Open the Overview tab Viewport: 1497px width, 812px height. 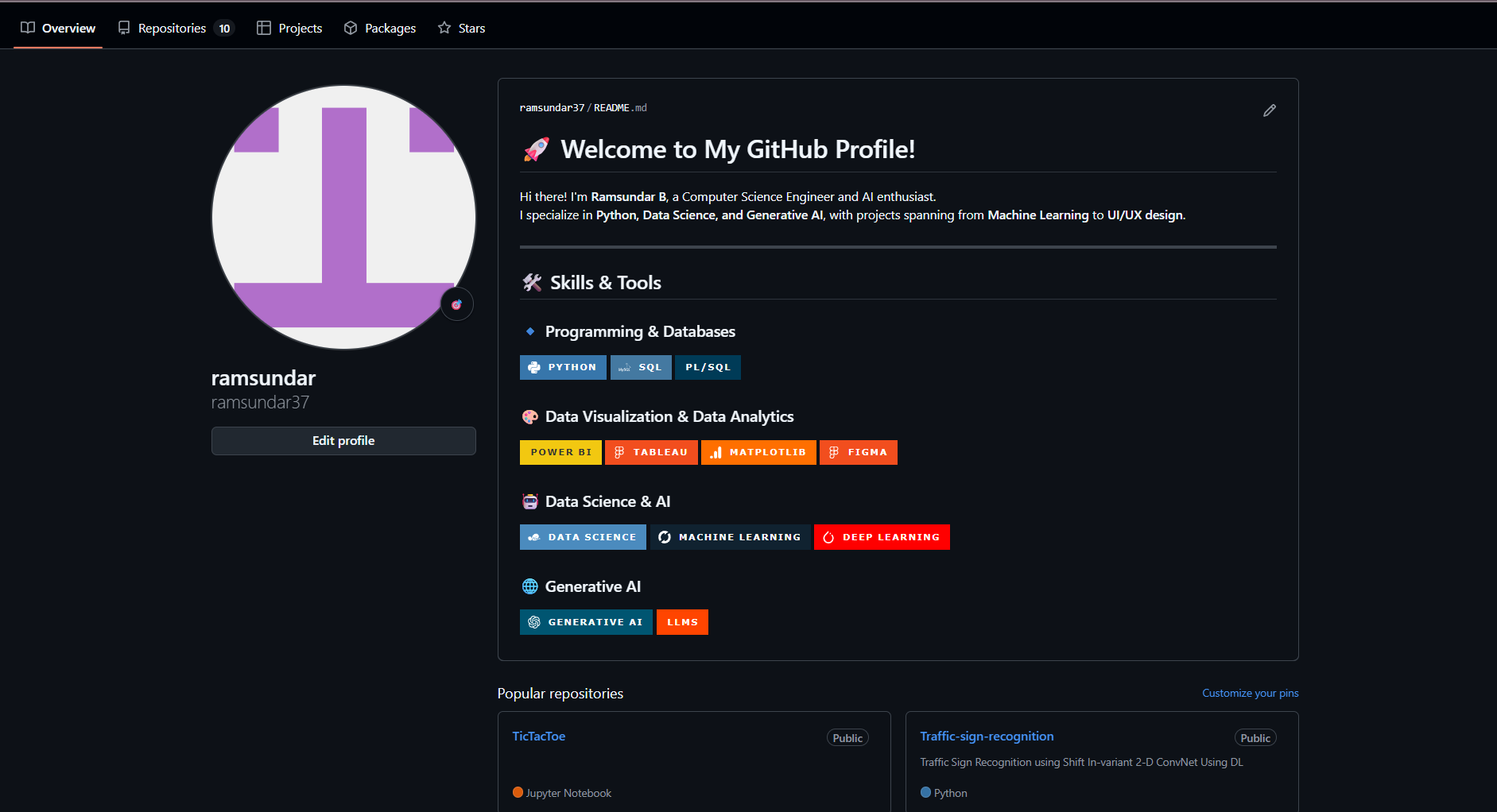(58, 28)
